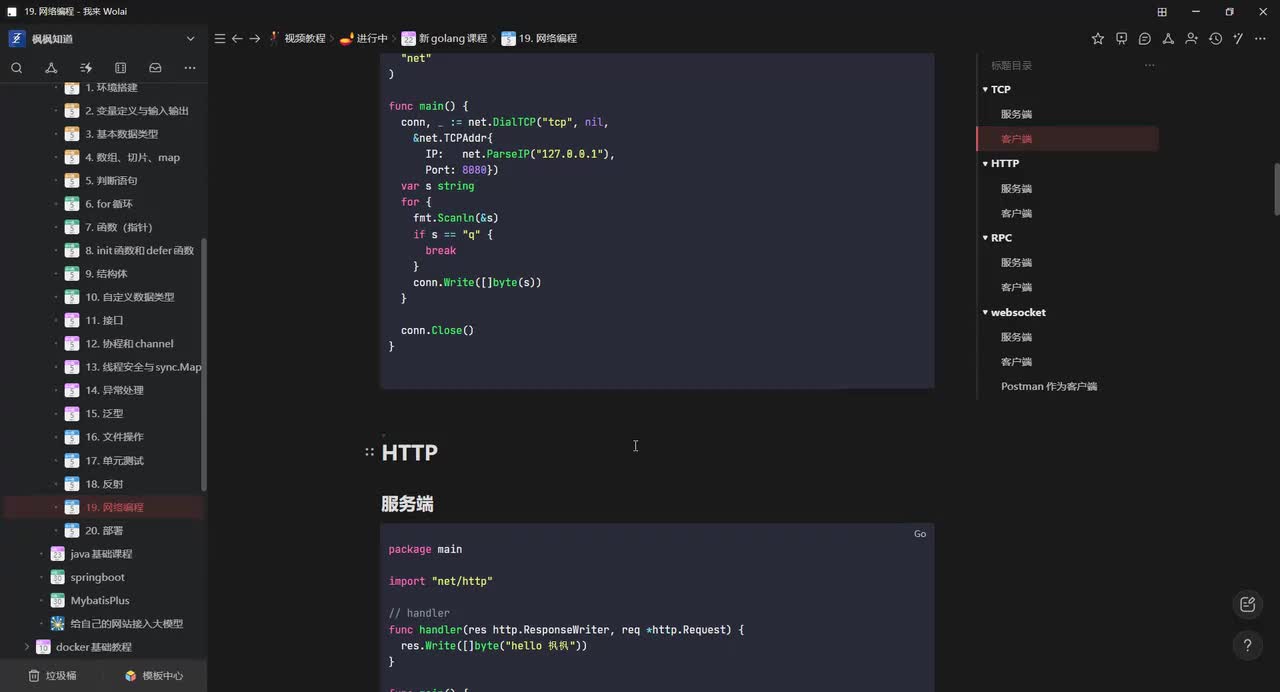Open page 13. 线程安全与sync.Map
Viewport: 1280px width, 692px height.
tap(143, 367)
